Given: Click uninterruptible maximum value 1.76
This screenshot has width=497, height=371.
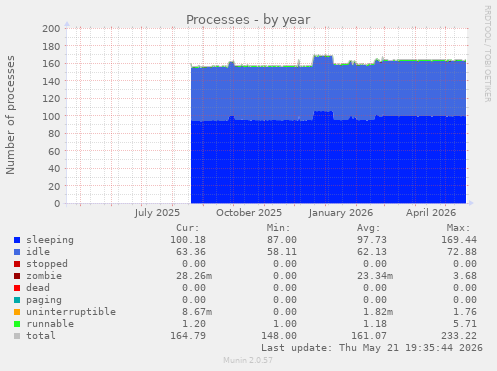Looking at the screenshot, I should point(465,312).
